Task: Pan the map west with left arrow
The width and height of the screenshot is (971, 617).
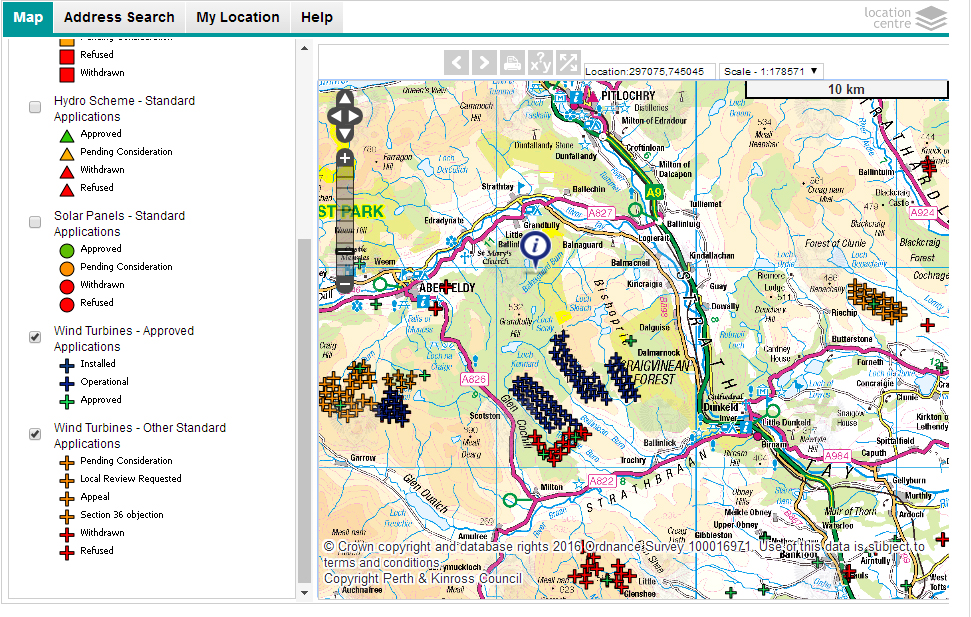Action: (334, 116)
